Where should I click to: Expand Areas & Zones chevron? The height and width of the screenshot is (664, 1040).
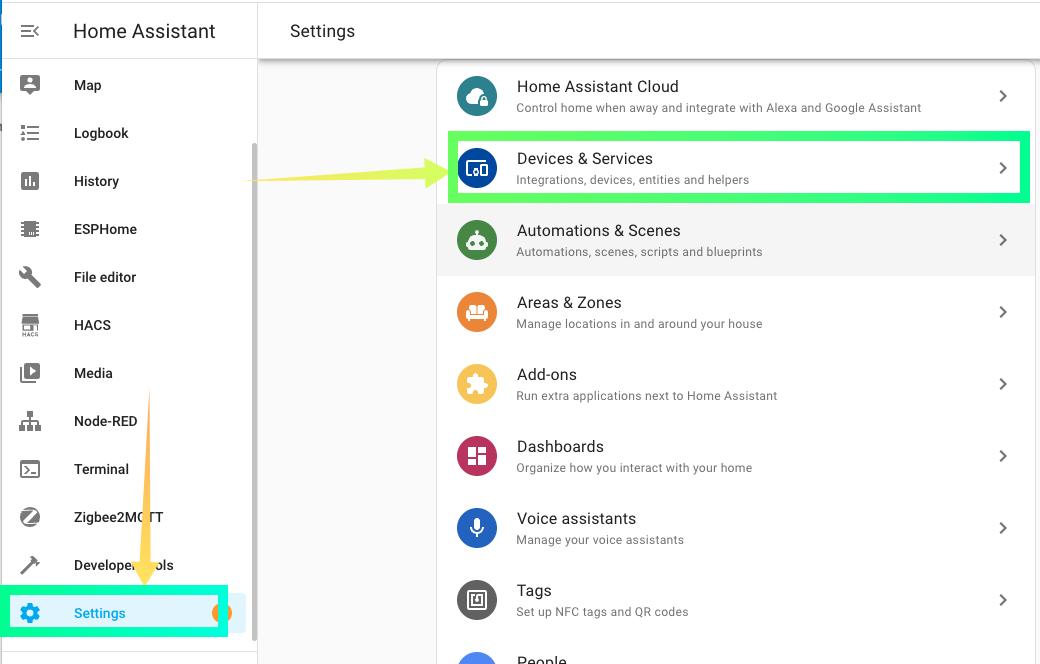[x=1003, y=312]
